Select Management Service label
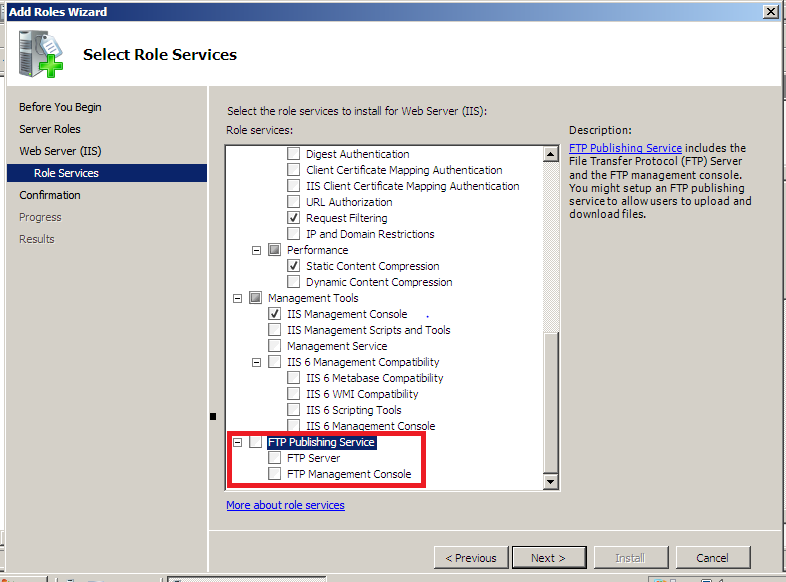The width and height of the screenshot is (786, 582). coord(337,346)
